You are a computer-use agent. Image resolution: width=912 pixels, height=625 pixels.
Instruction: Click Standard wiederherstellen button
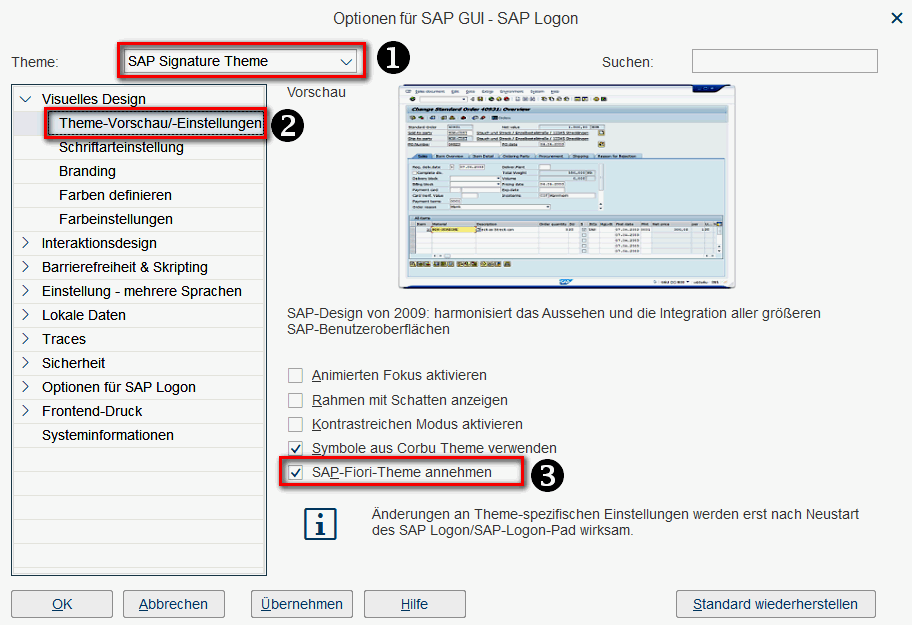point(775,604)
